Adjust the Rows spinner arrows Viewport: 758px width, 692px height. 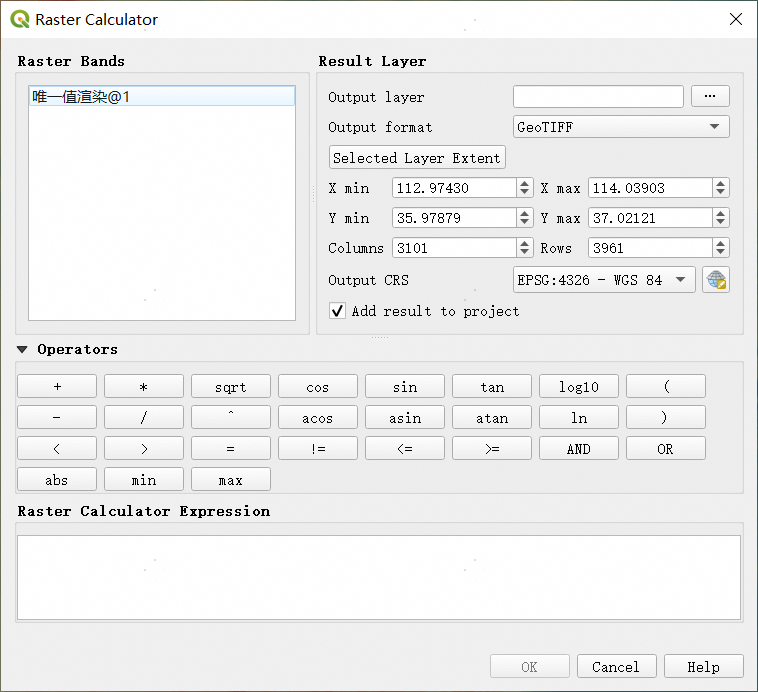point(721,248)
